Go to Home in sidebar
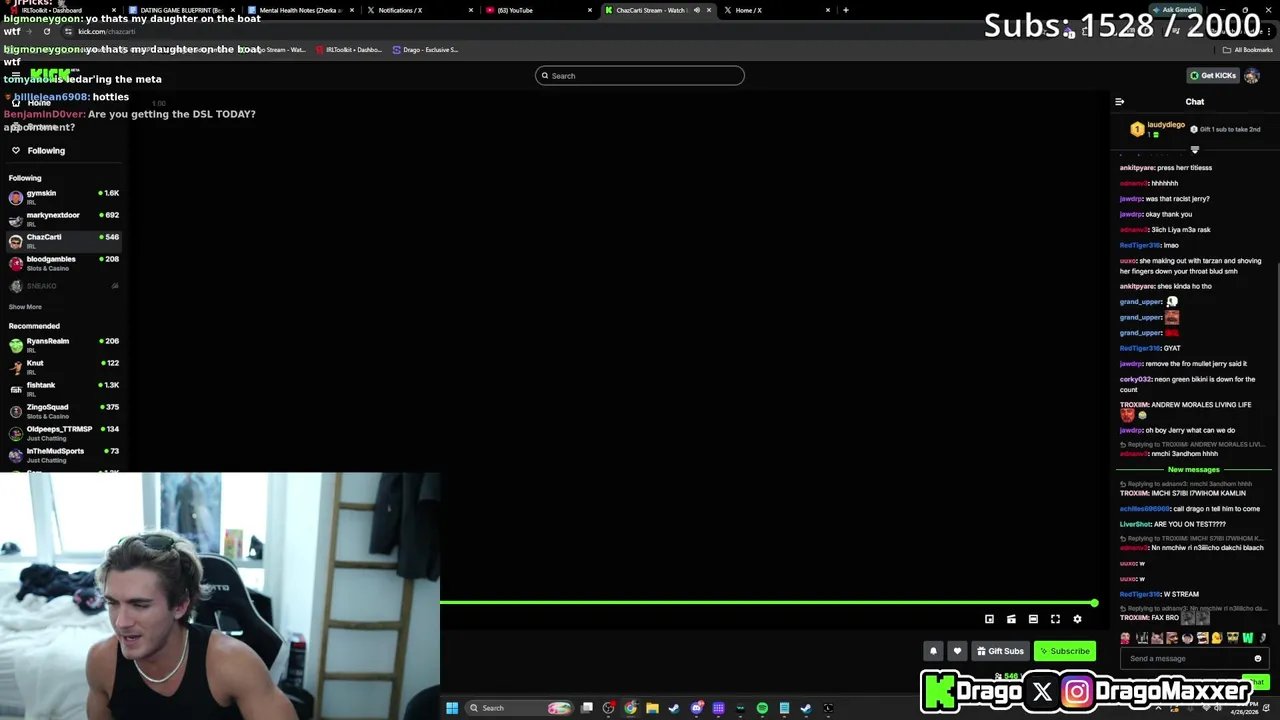 click(x=39, y=103)
